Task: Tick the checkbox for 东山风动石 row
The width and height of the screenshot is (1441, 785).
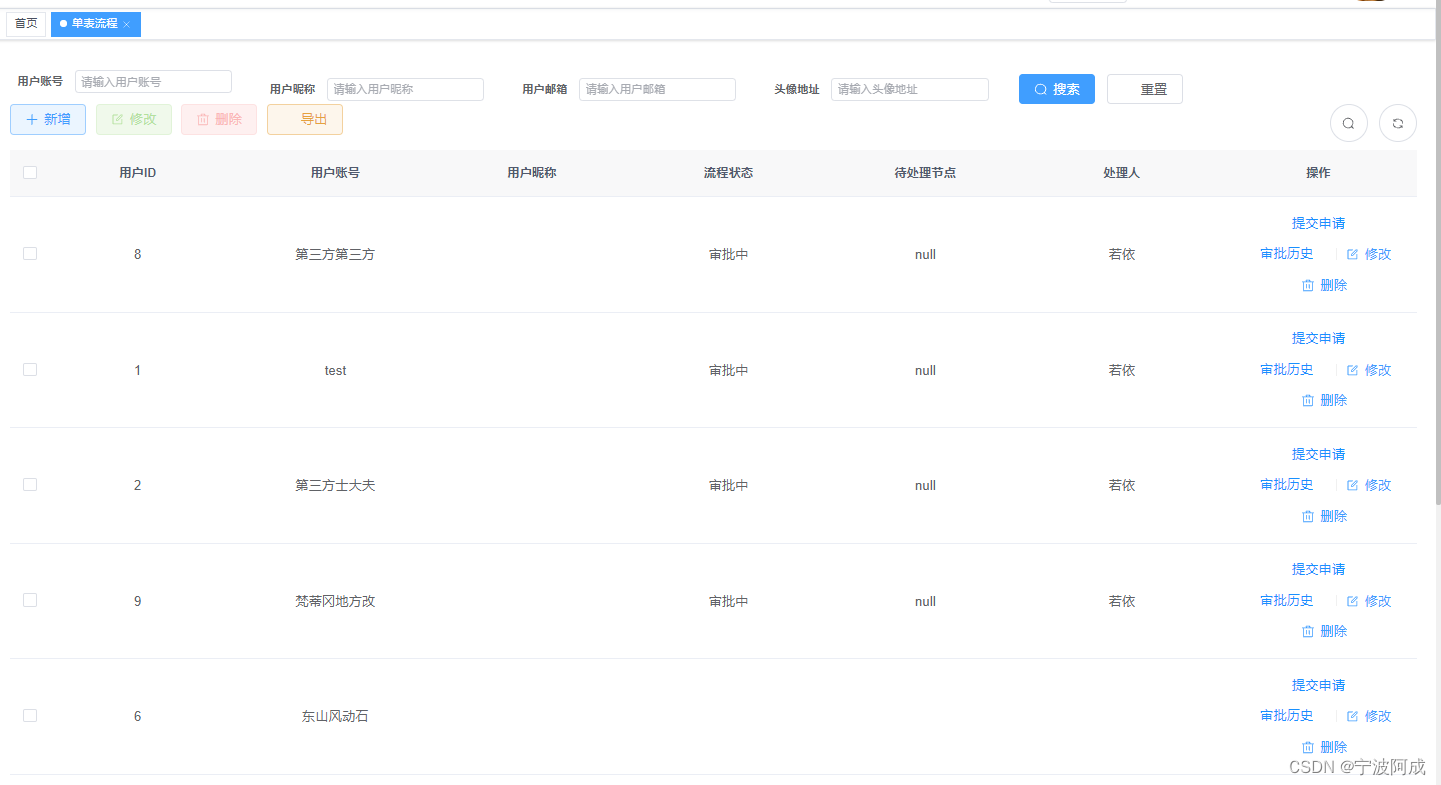Action: point(30,715)
